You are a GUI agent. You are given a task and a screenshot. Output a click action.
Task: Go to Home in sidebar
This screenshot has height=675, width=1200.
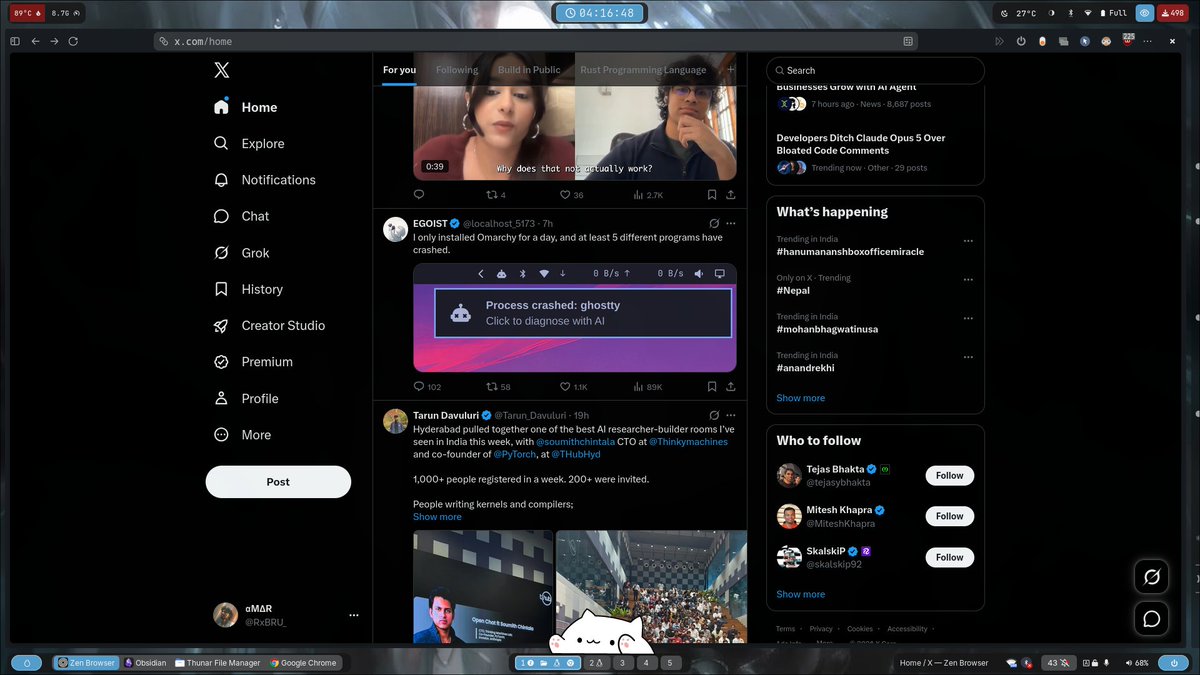(x=246, y=107)
